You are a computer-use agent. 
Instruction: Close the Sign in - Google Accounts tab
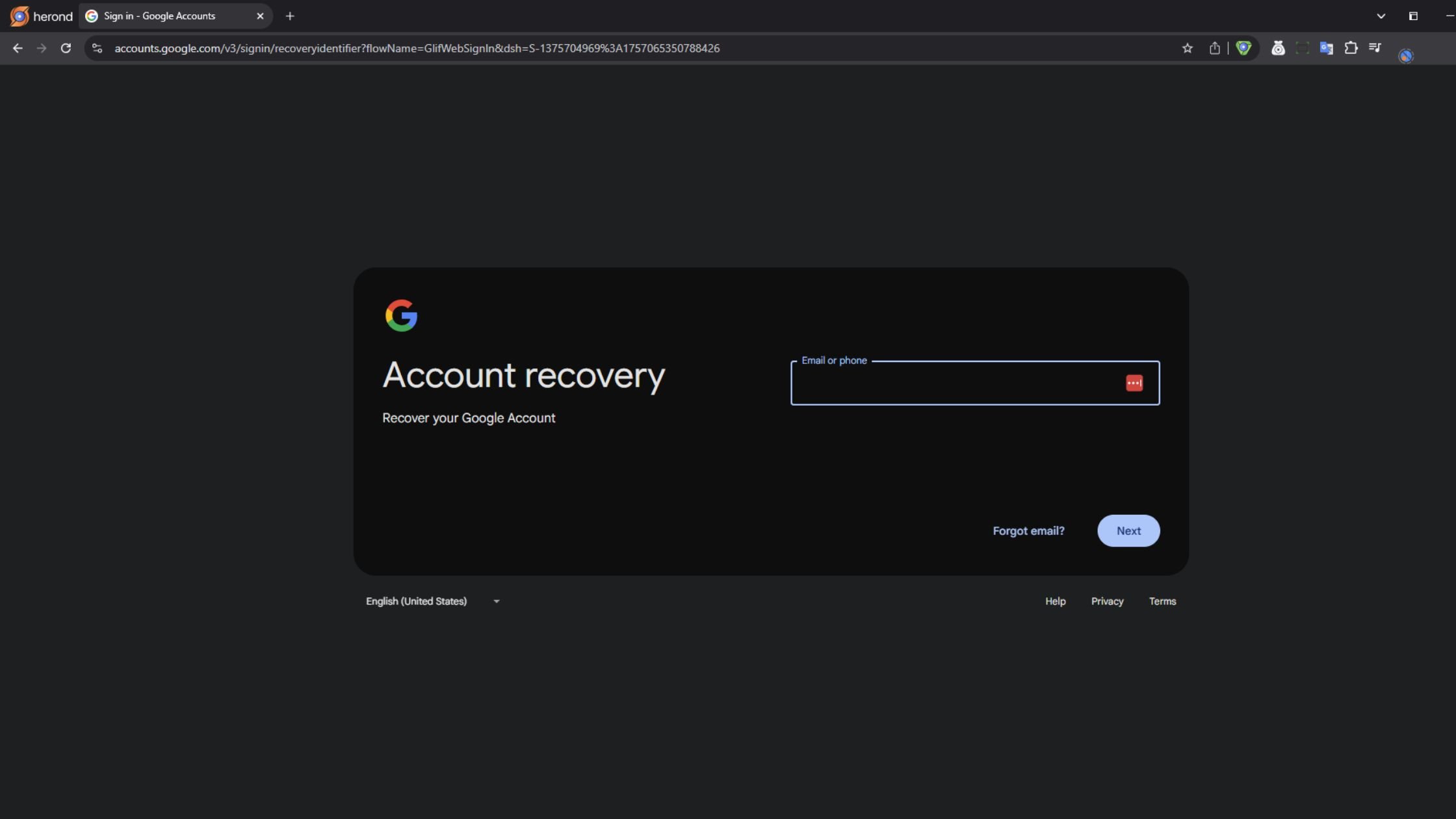tap(260, 16)
